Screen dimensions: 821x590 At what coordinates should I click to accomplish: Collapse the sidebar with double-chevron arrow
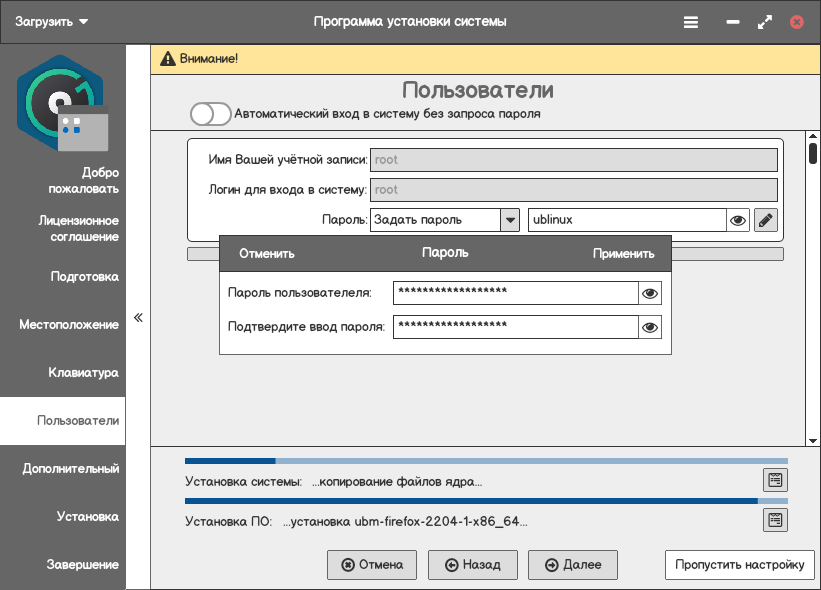tap(138, 318)
